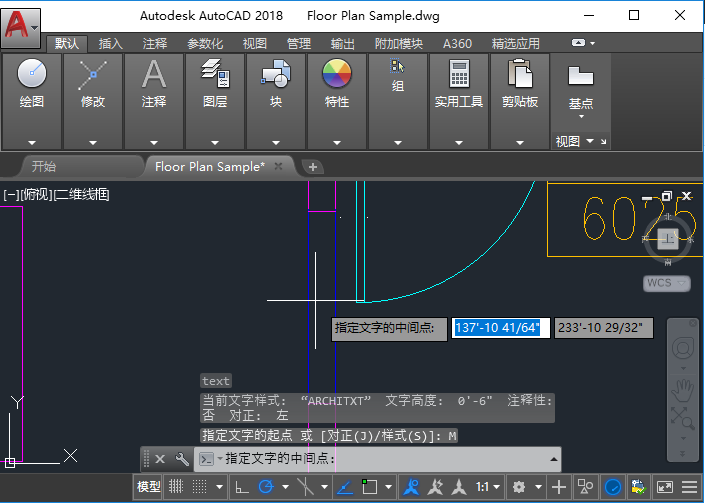Image resolution: width=705 pixels, height=503 pixels.
Task: Open the 绘图 (Draw) panel icon
Action: pos(31,74)
